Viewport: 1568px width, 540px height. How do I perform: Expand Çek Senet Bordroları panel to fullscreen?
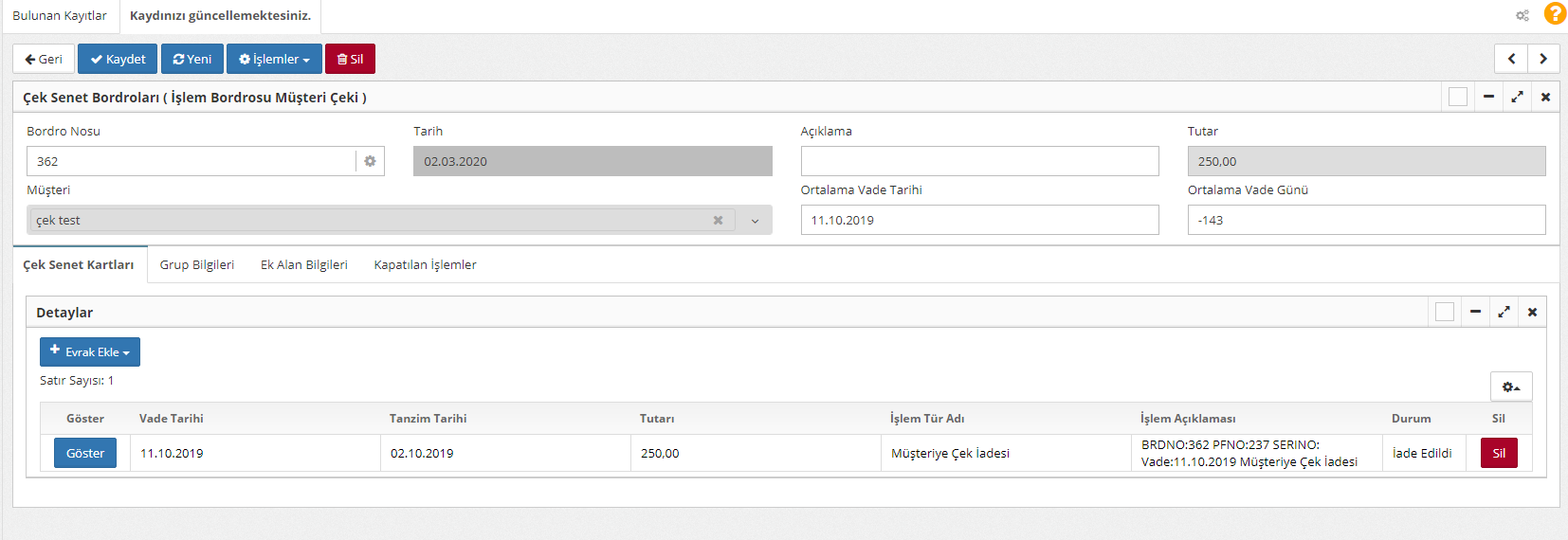[x=1517, y=97]
